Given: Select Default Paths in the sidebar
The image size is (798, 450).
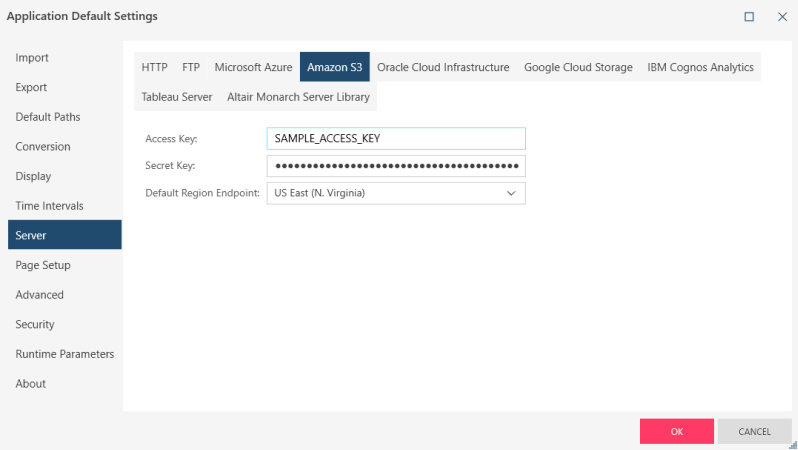Looking at the screenshot, I should [x=48, y=117].
